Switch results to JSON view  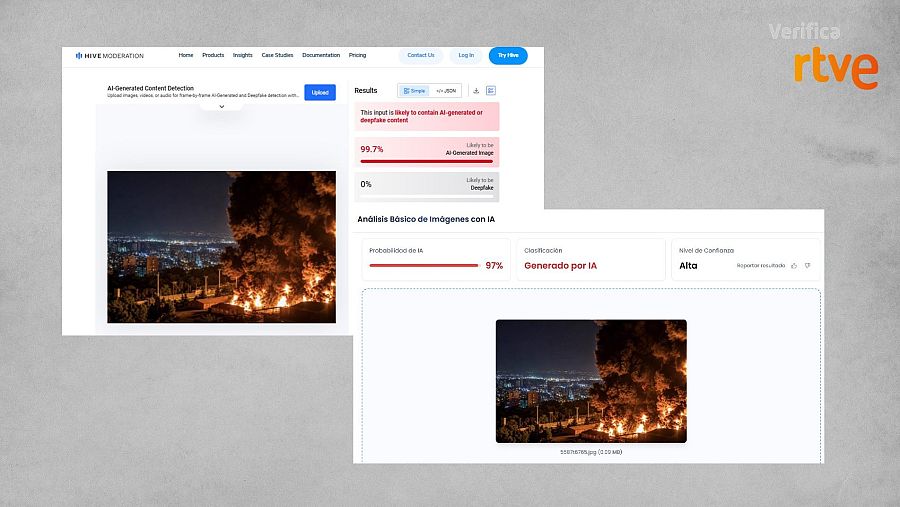445,91
